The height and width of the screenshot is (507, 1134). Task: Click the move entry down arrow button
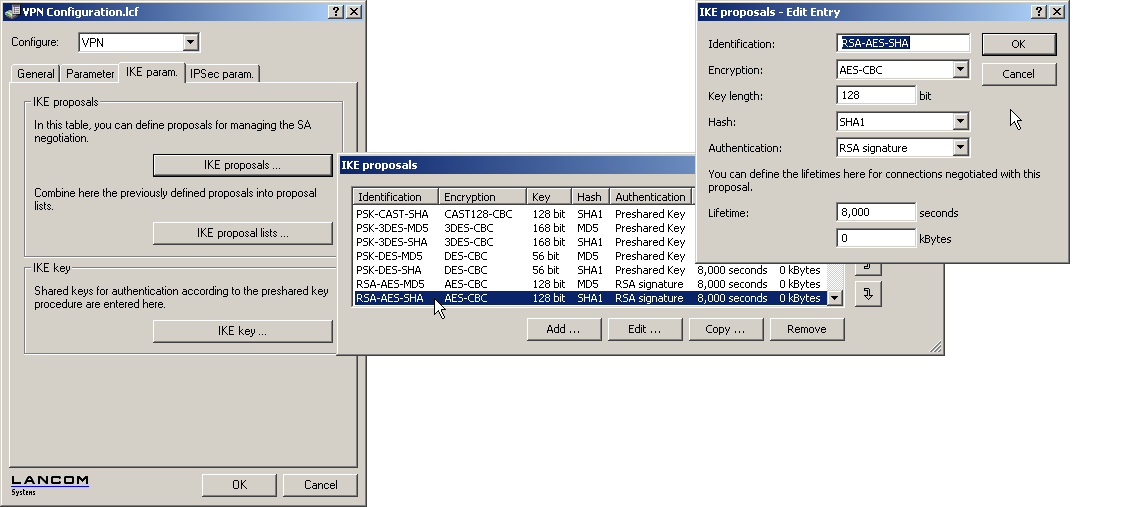(867, 295)
